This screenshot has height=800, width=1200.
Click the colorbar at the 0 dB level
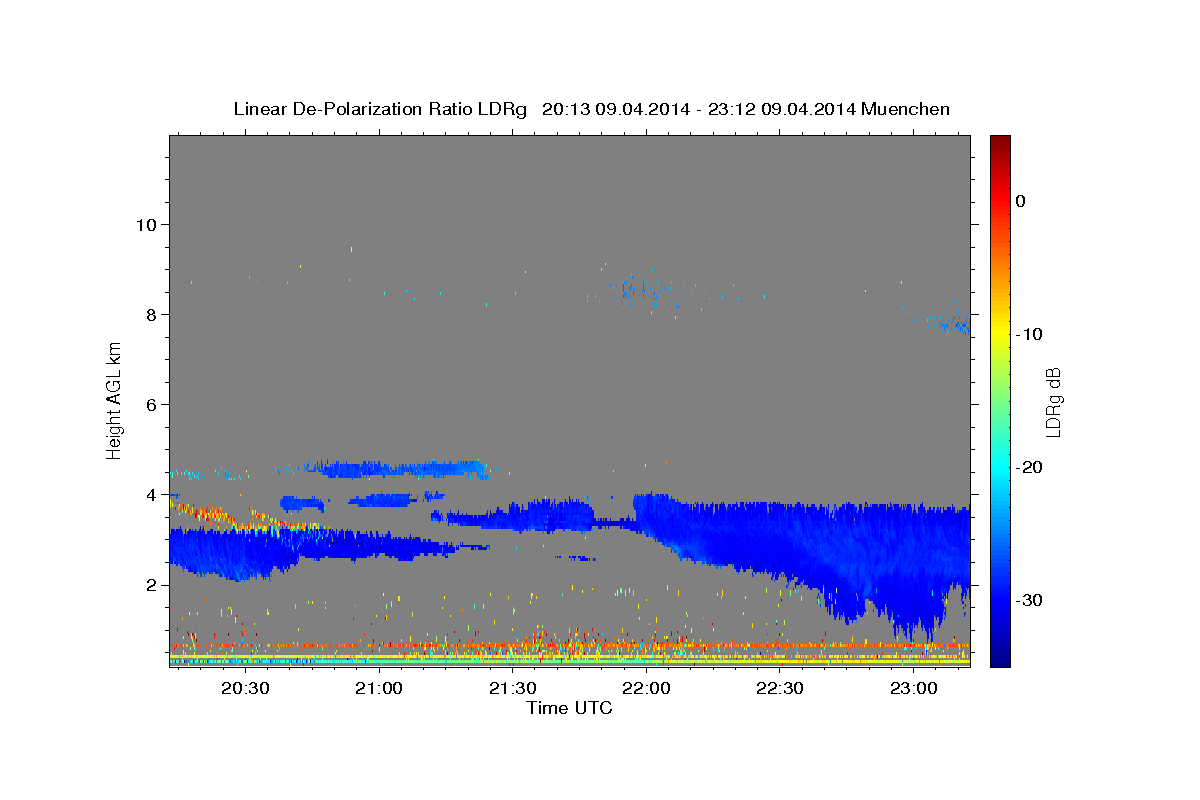[1000, 201]
